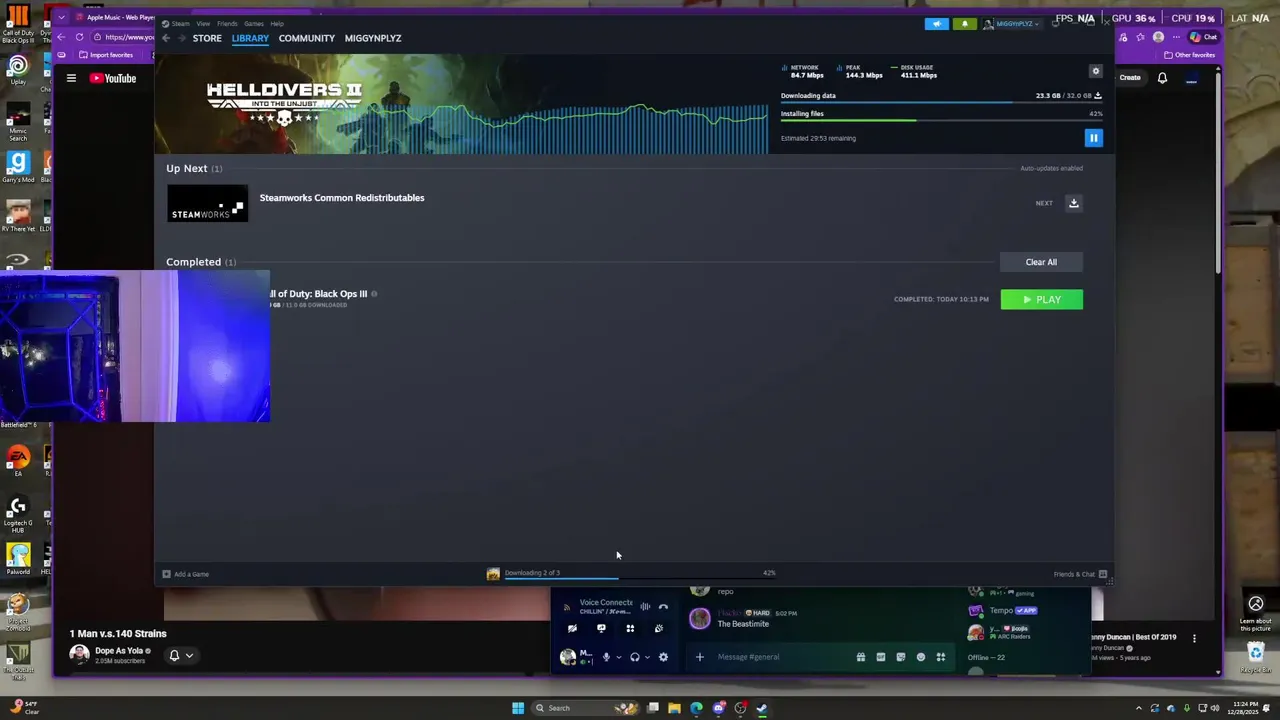The height and width of the screenshot is (720, 1280).
Task: Click Steam's forward navigation arrow
Action: [x=181, y=38]
